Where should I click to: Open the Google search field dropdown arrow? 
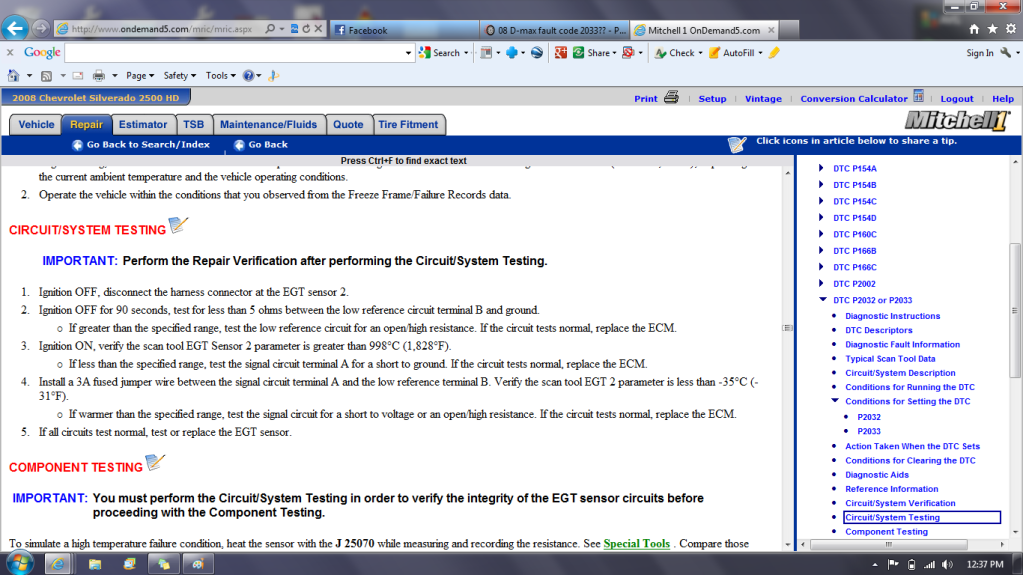point(408,53)
